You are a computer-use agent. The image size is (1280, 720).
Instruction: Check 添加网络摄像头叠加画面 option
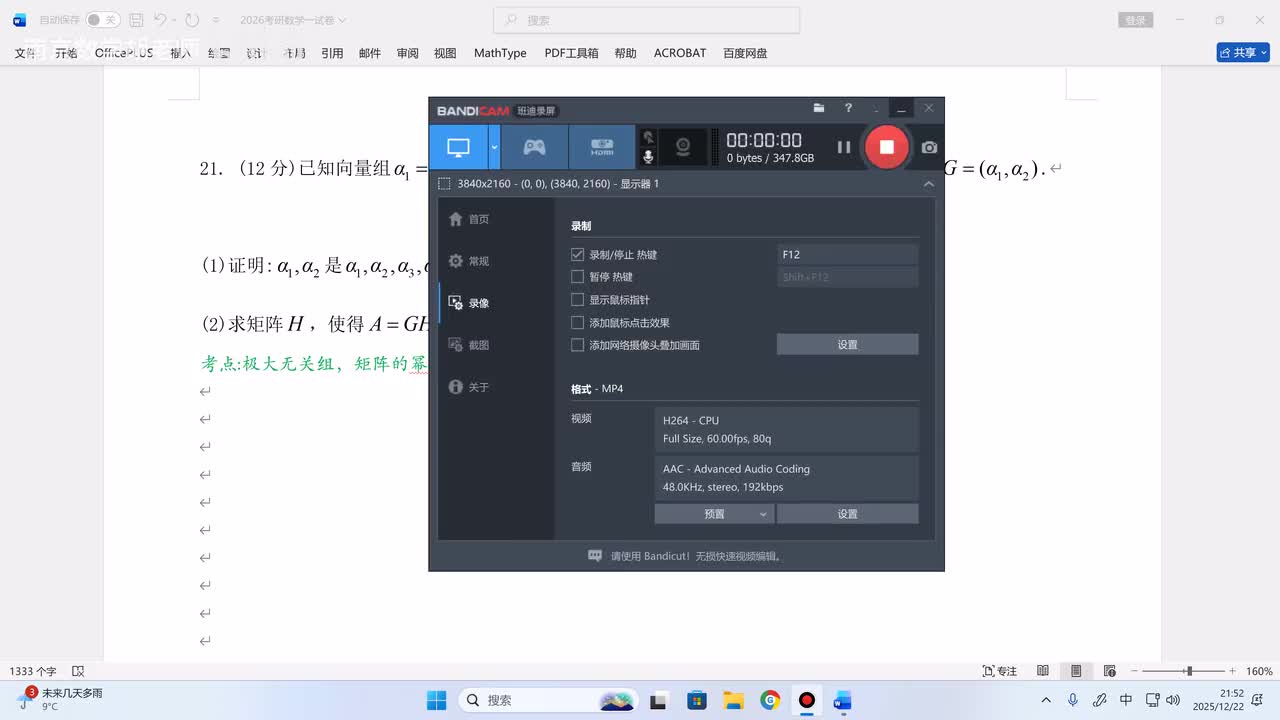click(x=577, y=345)
